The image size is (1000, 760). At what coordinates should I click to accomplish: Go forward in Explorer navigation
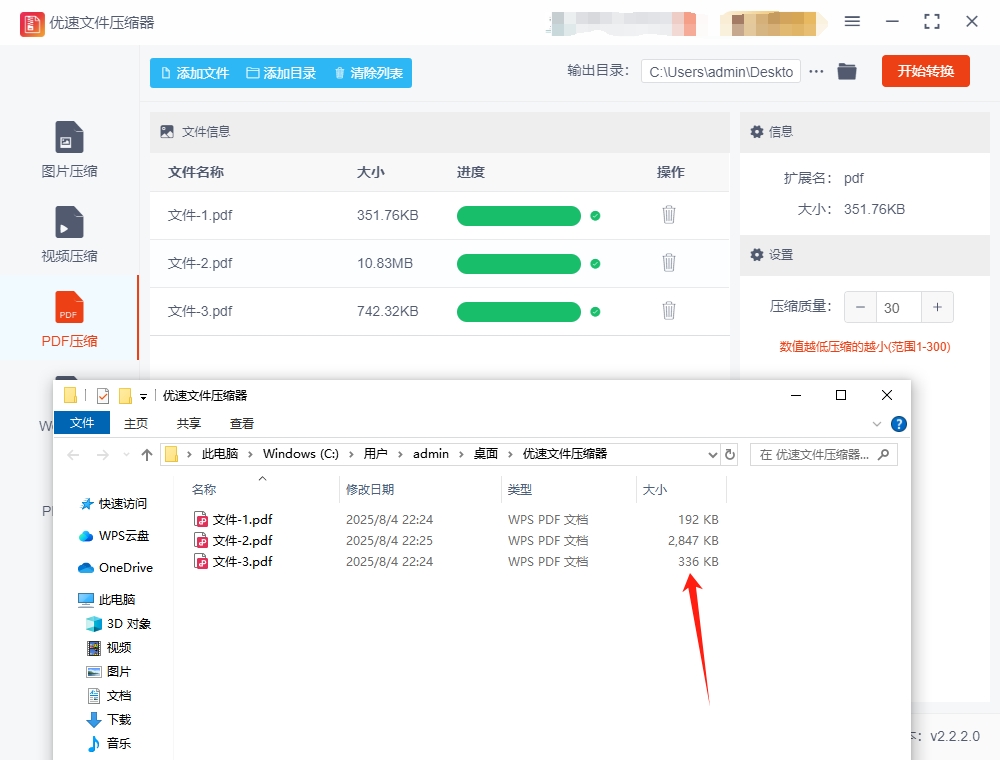[103, 455]
